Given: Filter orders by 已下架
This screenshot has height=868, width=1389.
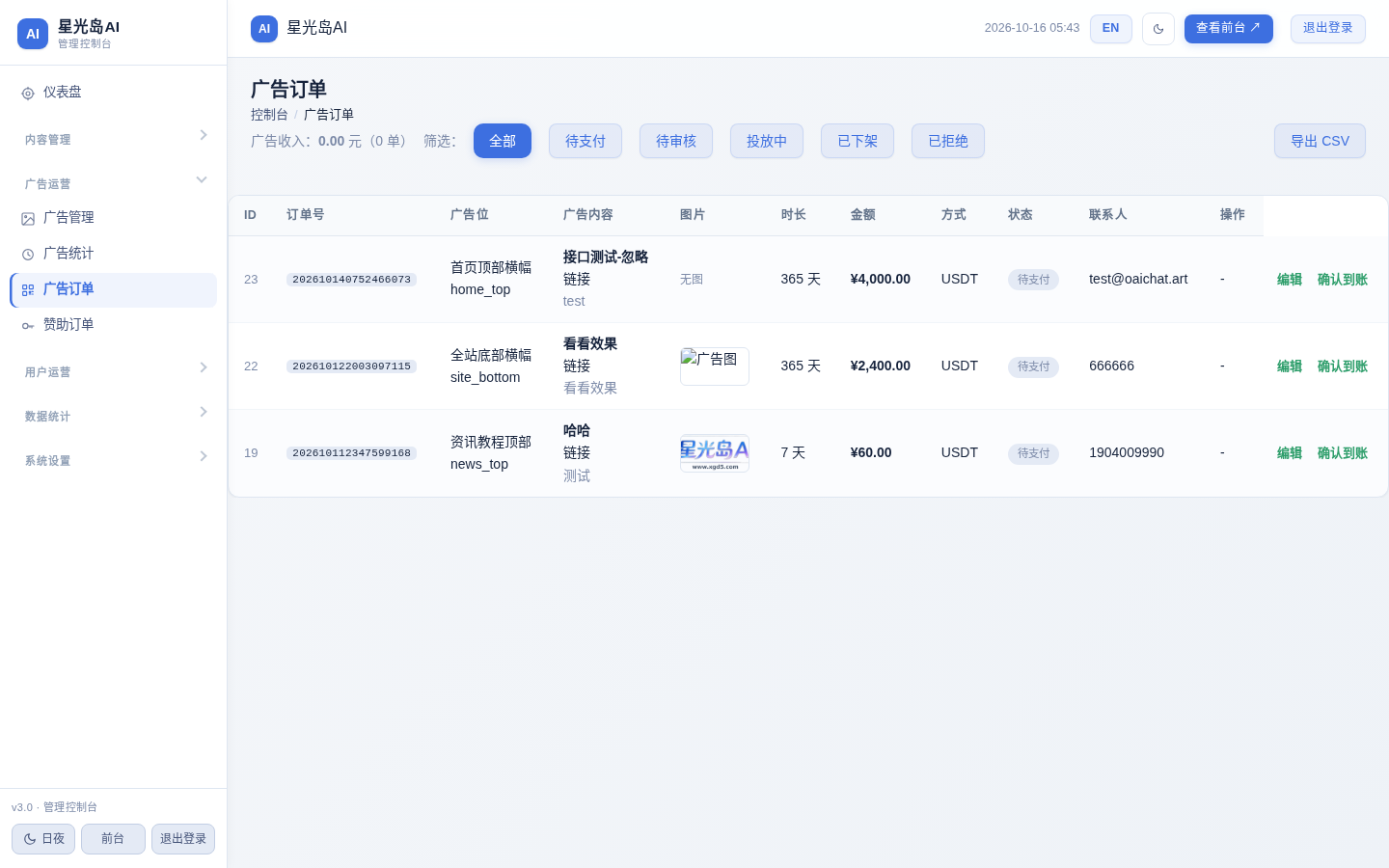Looking at the screenshot, I should click(858, 141).
